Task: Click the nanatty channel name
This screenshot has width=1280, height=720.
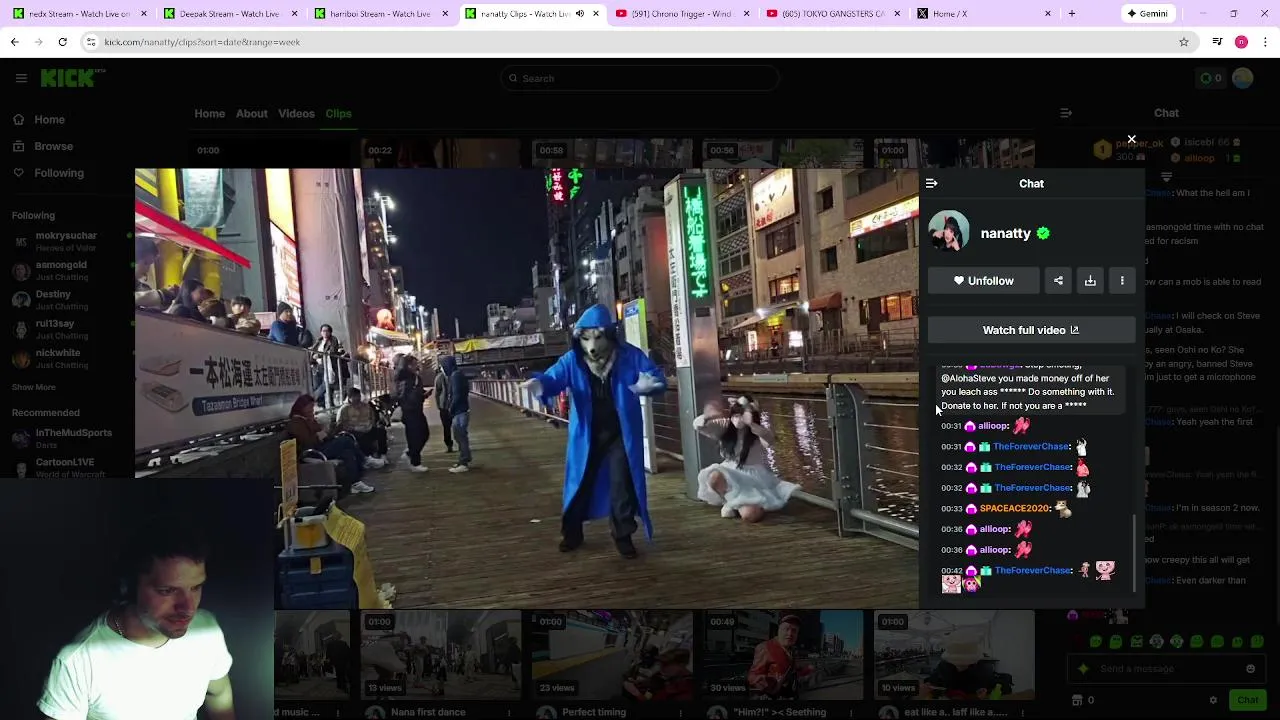Action: [1005, 233]
